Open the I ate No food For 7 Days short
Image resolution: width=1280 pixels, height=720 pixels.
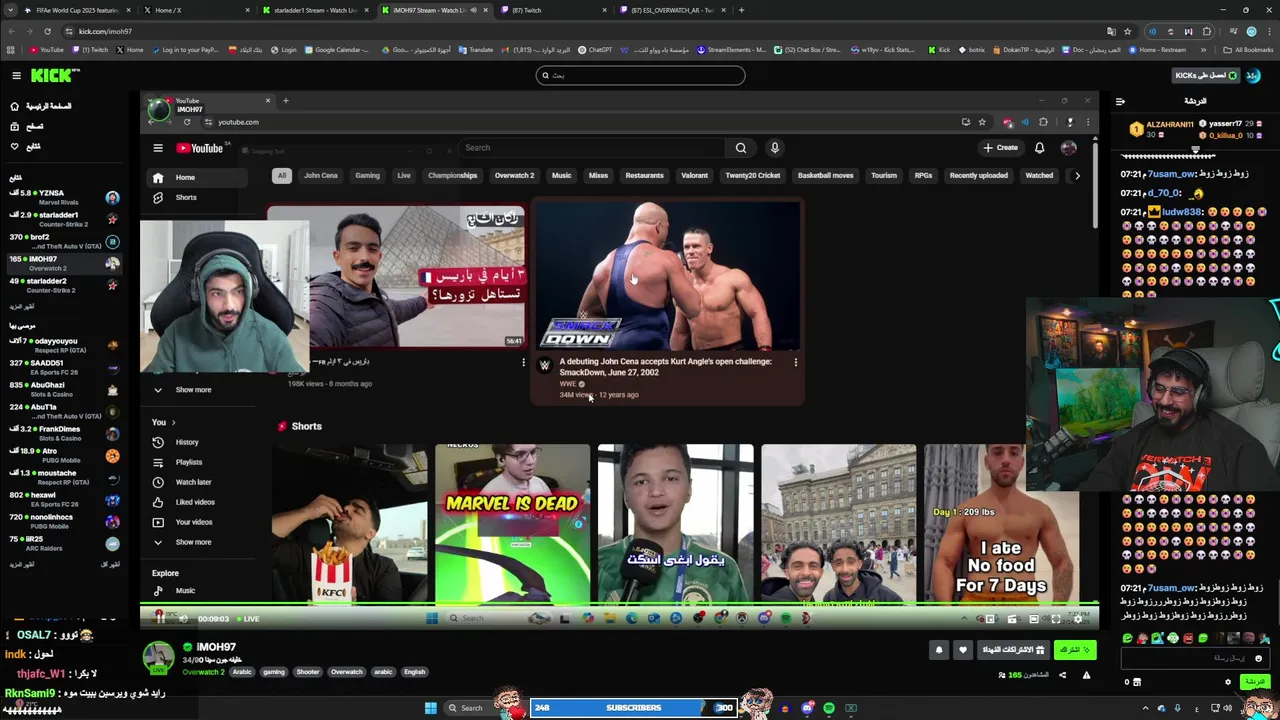coord(1001,523)
